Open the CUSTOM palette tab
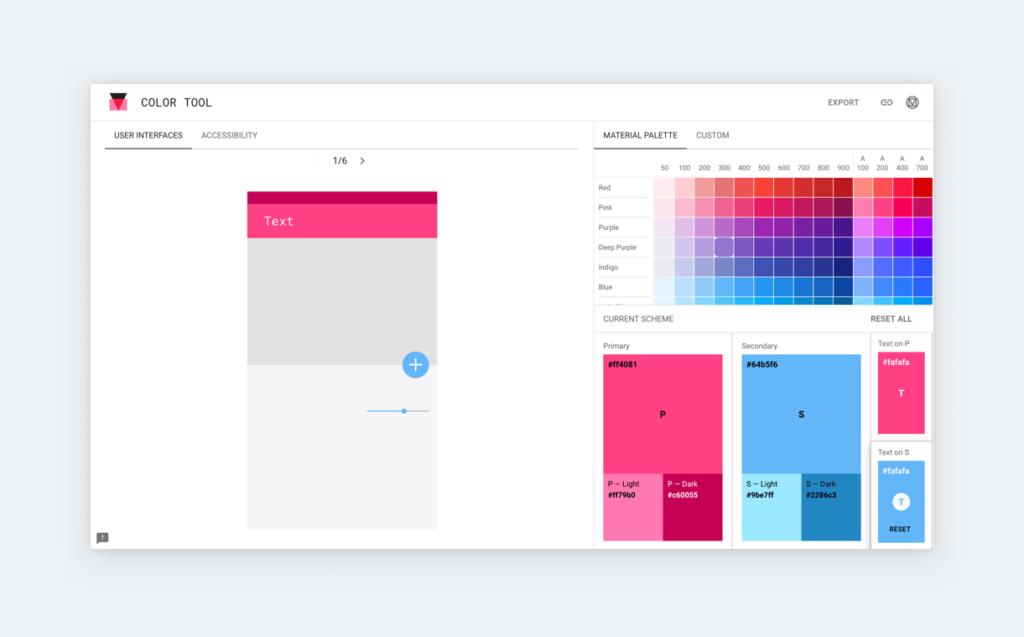1024x637 pixels. click(x=712, y=135)
